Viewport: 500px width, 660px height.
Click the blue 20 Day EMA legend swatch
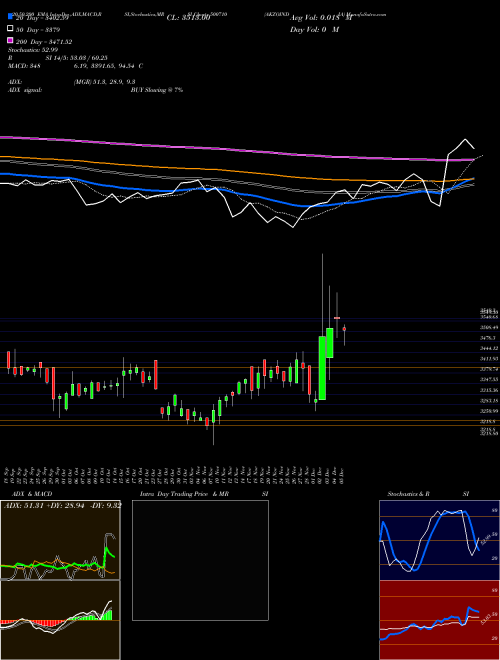click(10, 16)
